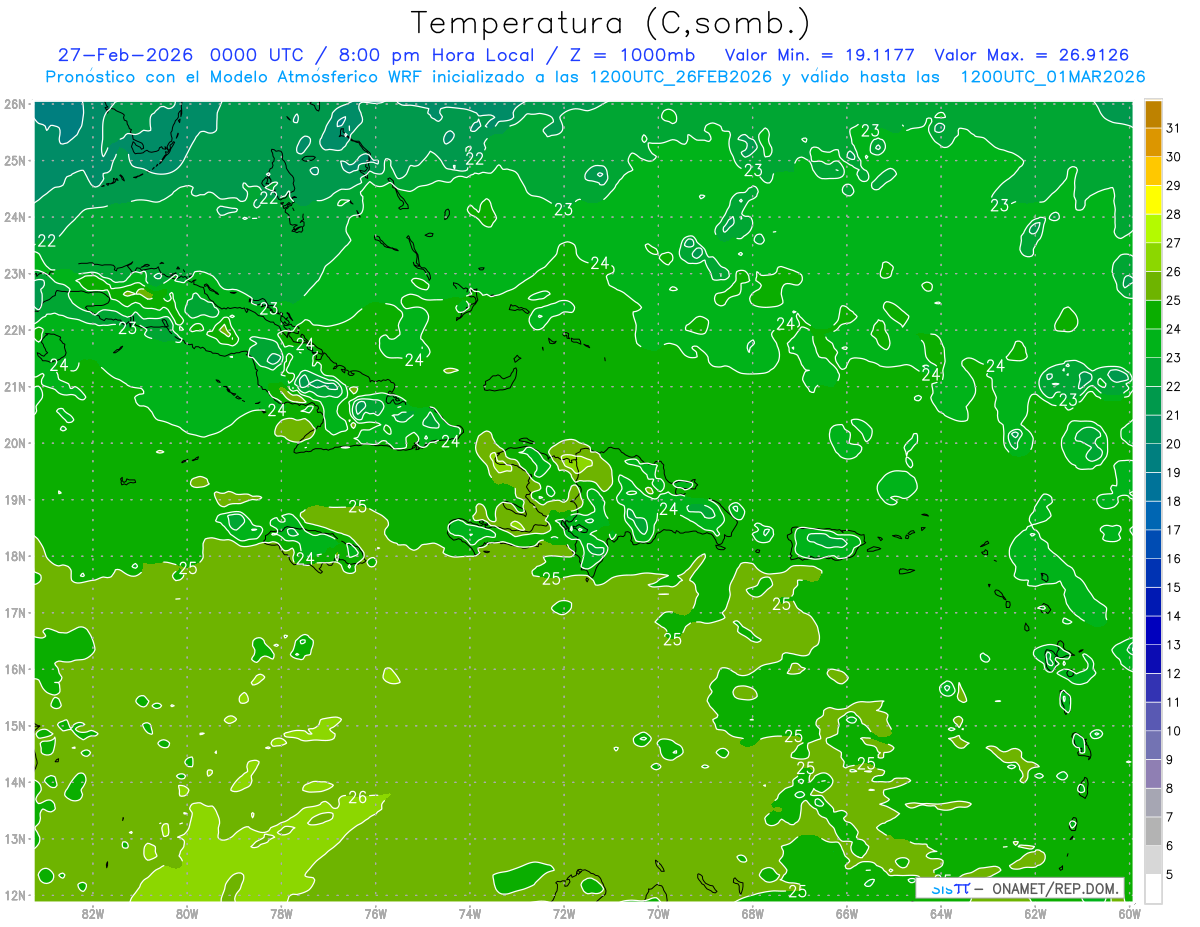Image resolution: width=1200 pixels, height=927 pixels.
Task: Click the white legend swatch below 5
Action: (x=1154, y=888)
